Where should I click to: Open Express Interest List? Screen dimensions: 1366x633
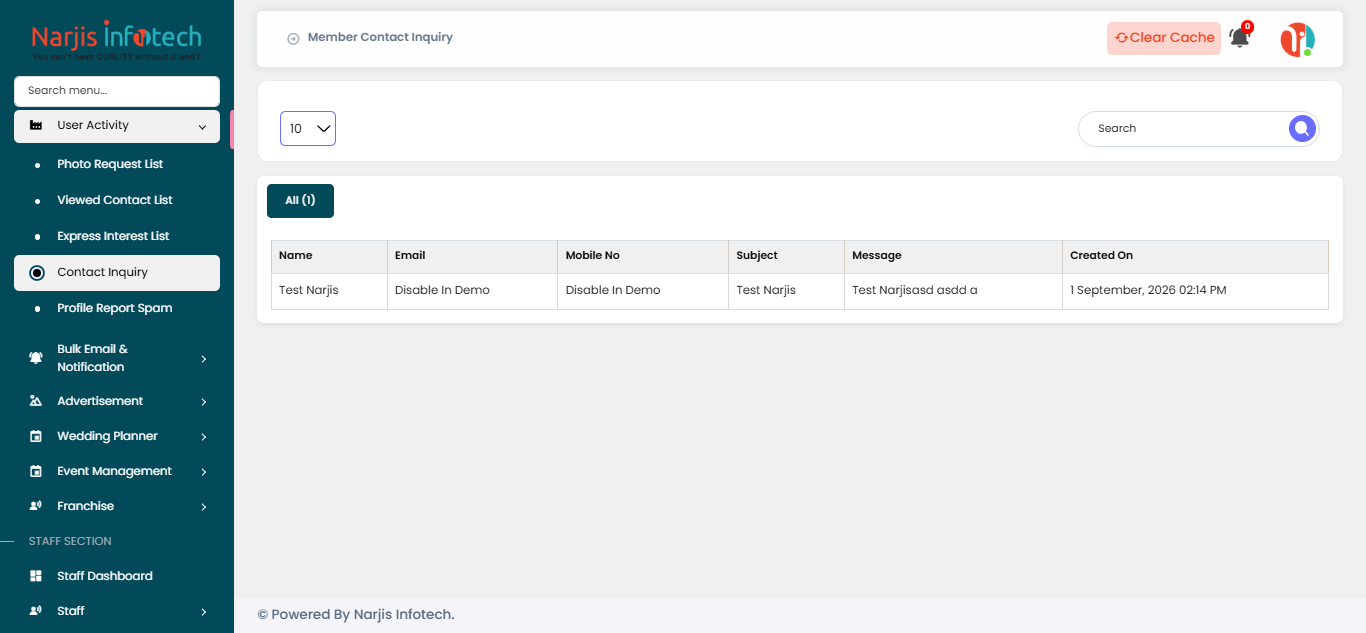[x=113, y=236]
